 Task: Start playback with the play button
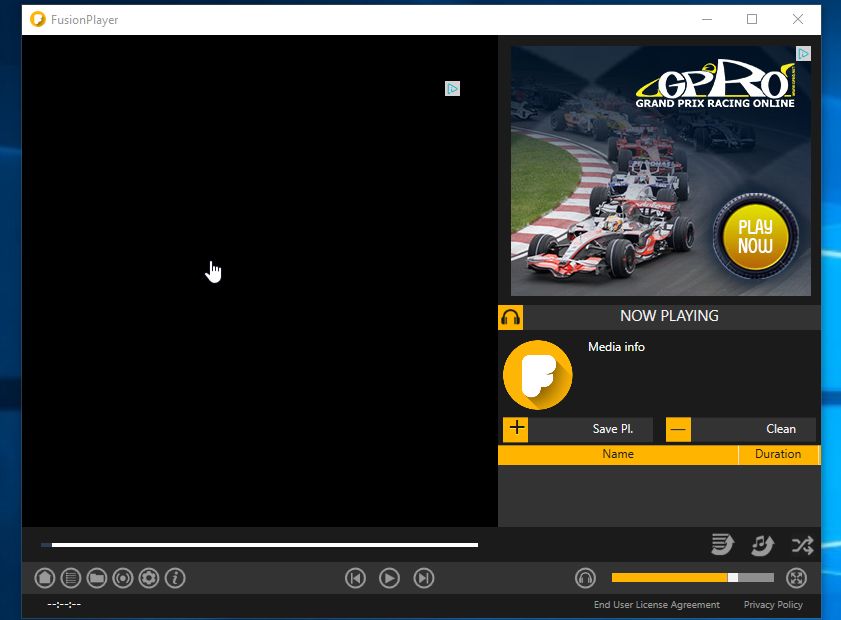[389, 578]
